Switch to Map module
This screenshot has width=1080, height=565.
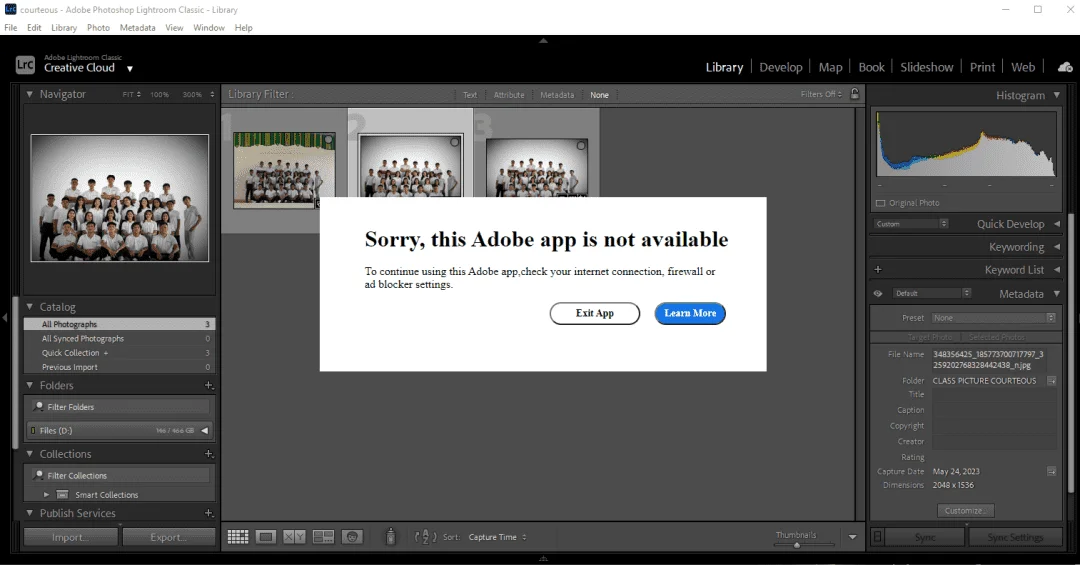click(x=830, y=67)
